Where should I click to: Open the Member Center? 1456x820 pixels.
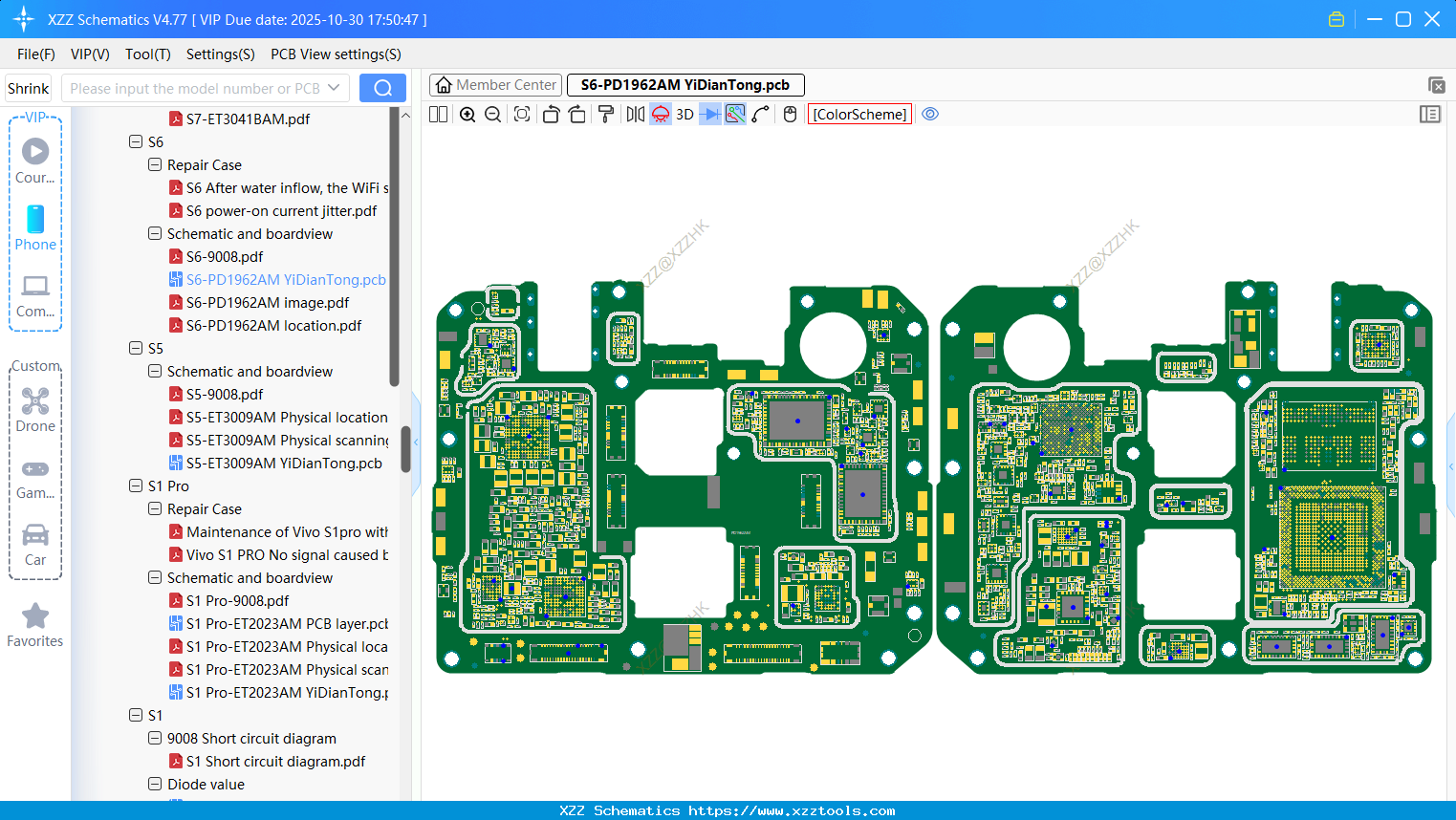coord(495,84)
